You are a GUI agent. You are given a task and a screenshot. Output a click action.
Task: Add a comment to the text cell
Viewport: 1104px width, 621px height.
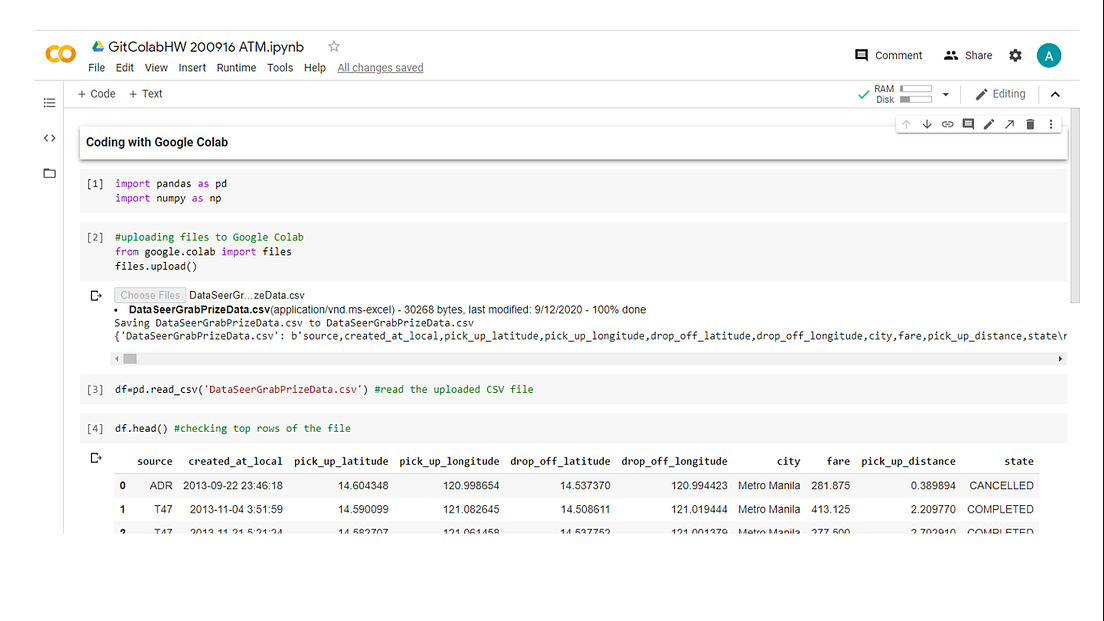[968, 123]
